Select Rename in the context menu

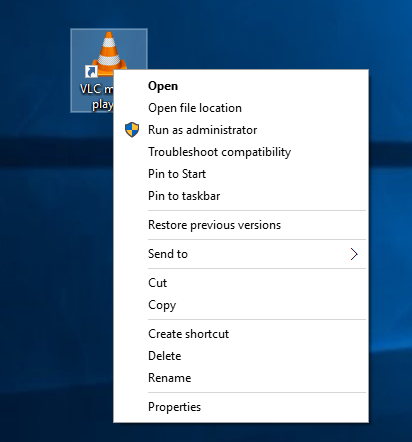[241, 378]
